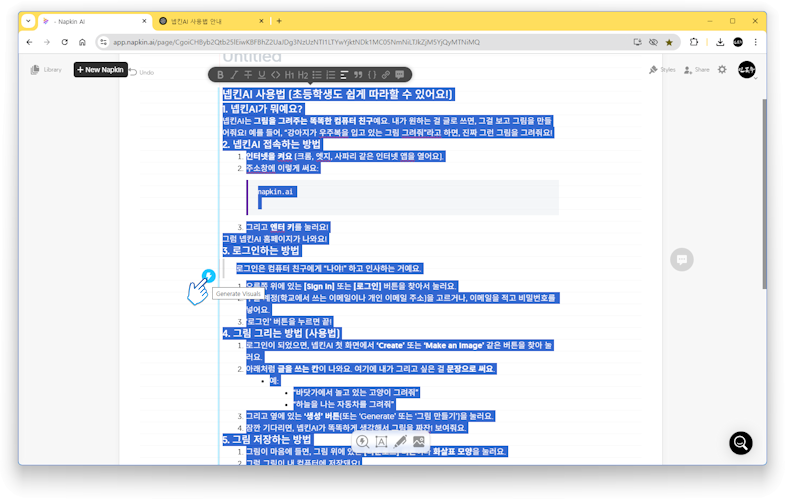Underline the selected text
Viewport: 785px width, 499px height.
click(x=261, y=75)
